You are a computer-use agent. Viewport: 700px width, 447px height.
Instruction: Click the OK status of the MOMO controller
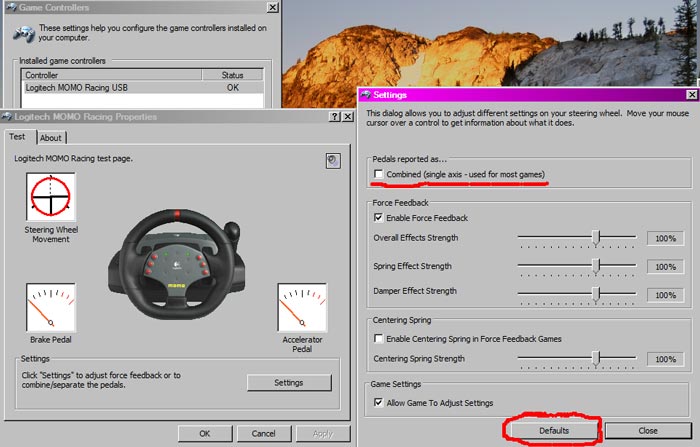tap(233, 88)
